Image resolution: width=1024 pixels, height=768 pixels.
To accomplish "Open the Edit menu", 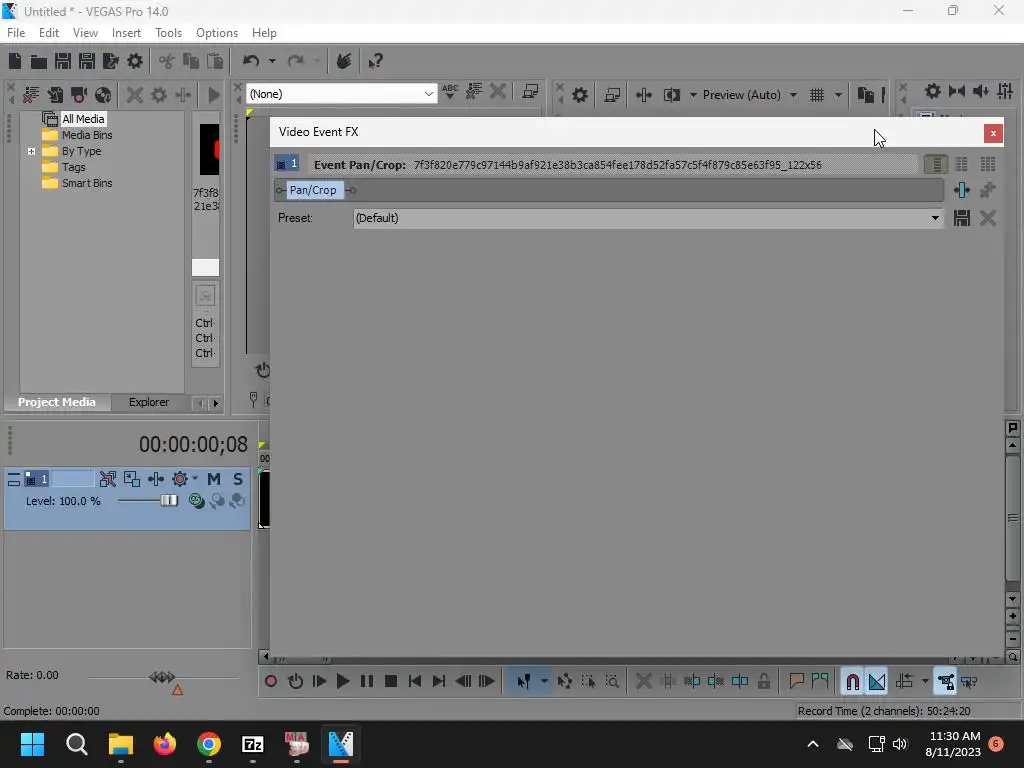I will pyautogui.click(x=49, y=33).
